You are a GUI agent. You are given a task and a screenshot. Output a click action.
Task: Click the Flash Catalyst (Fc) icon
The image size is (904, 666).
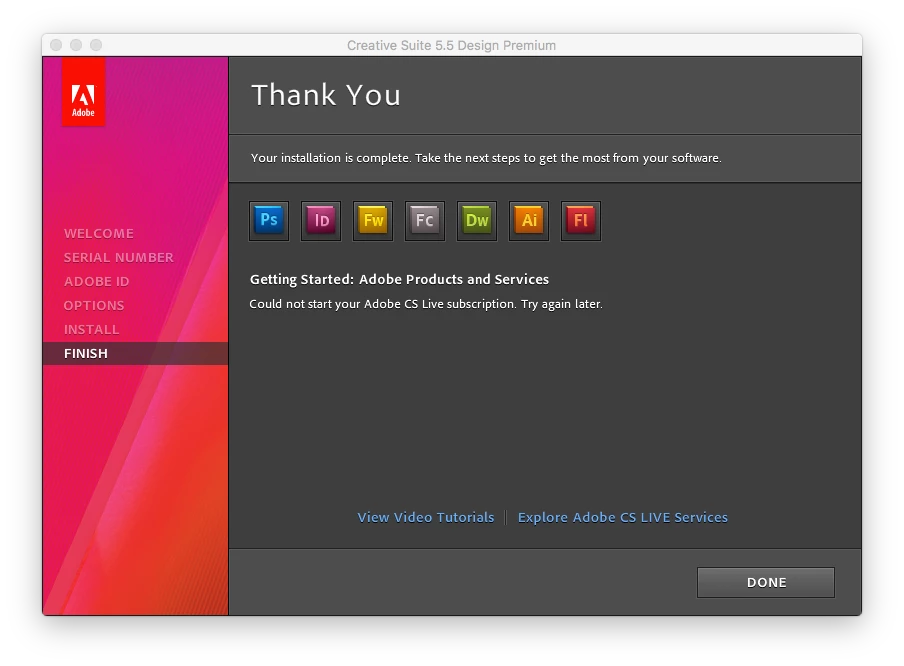425,221
